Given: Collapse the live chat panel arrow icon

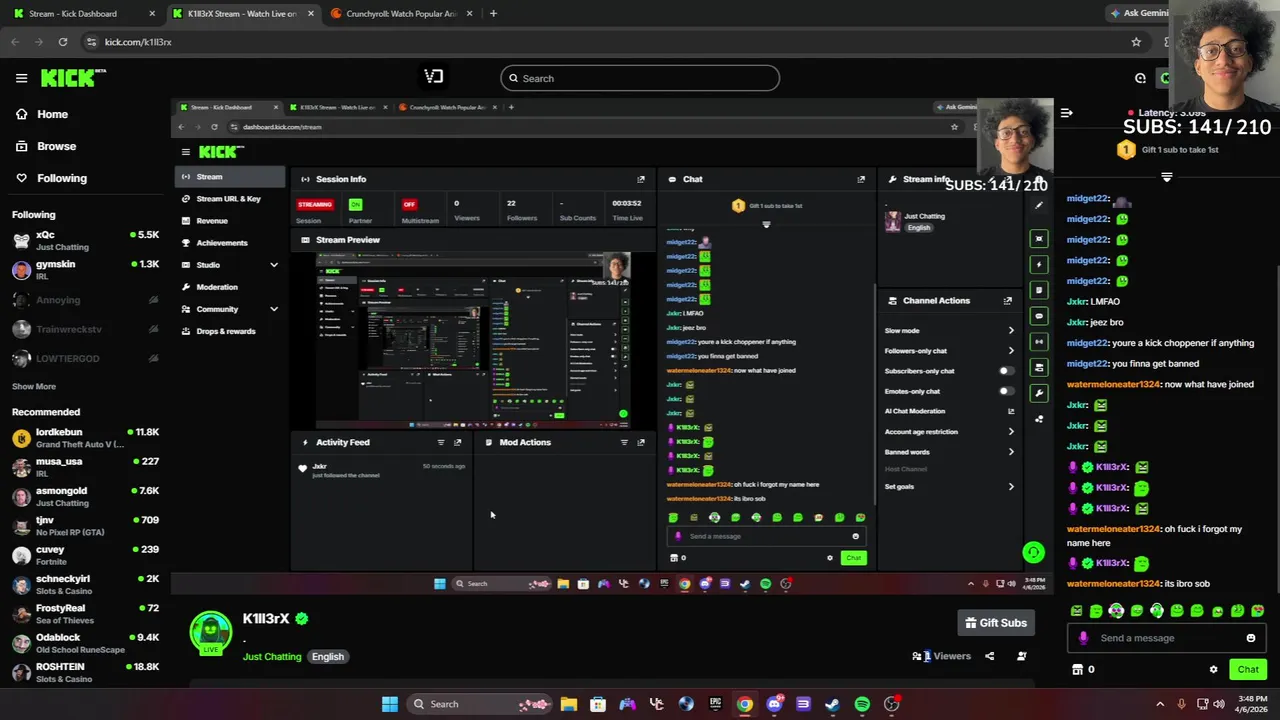Looking at the screenshot, I should 1066,113.
